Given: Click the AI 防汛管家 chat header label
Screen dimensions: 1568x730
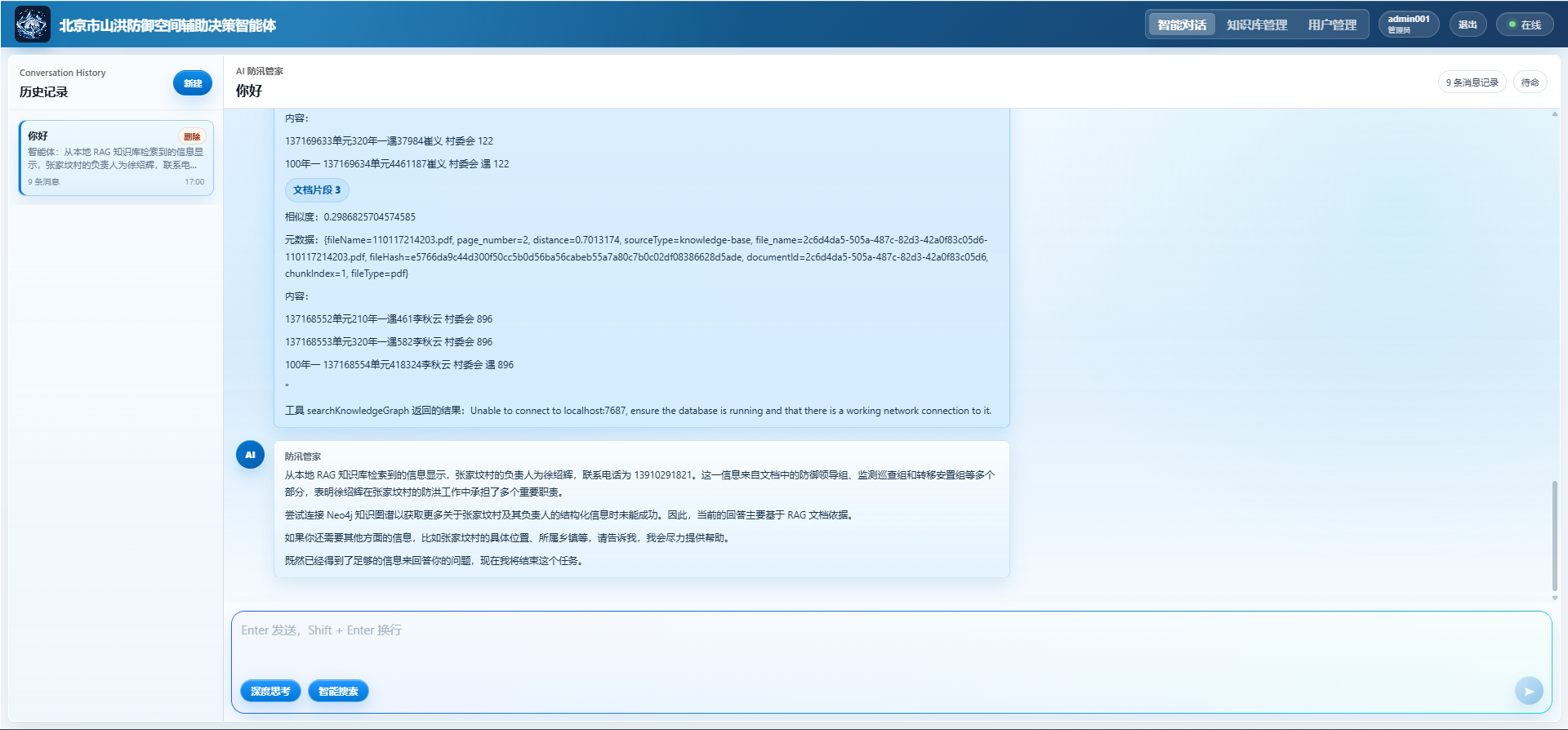Looking at the screenshot, I should 260,71.
